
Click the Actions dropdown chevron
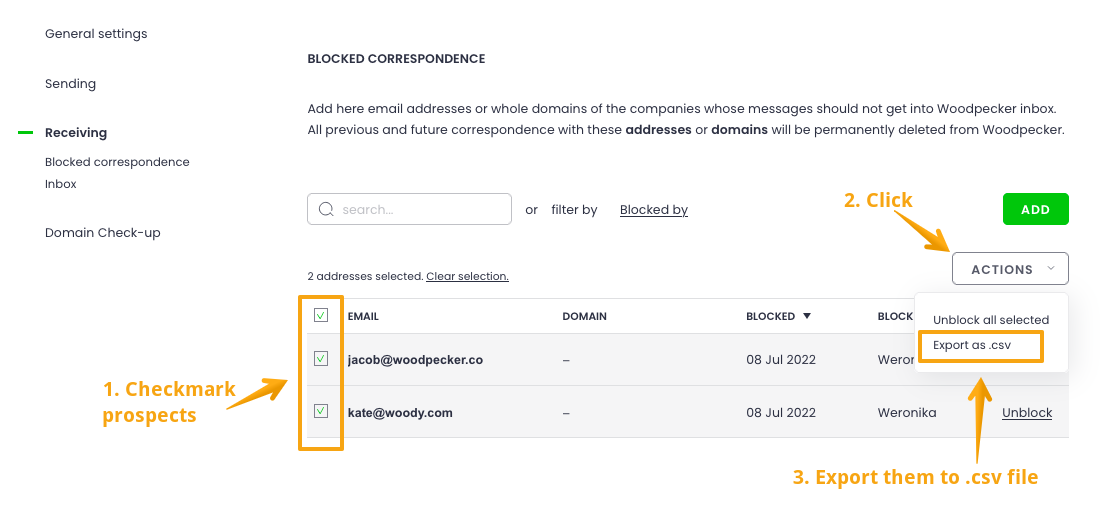[x=1050, y=269]
